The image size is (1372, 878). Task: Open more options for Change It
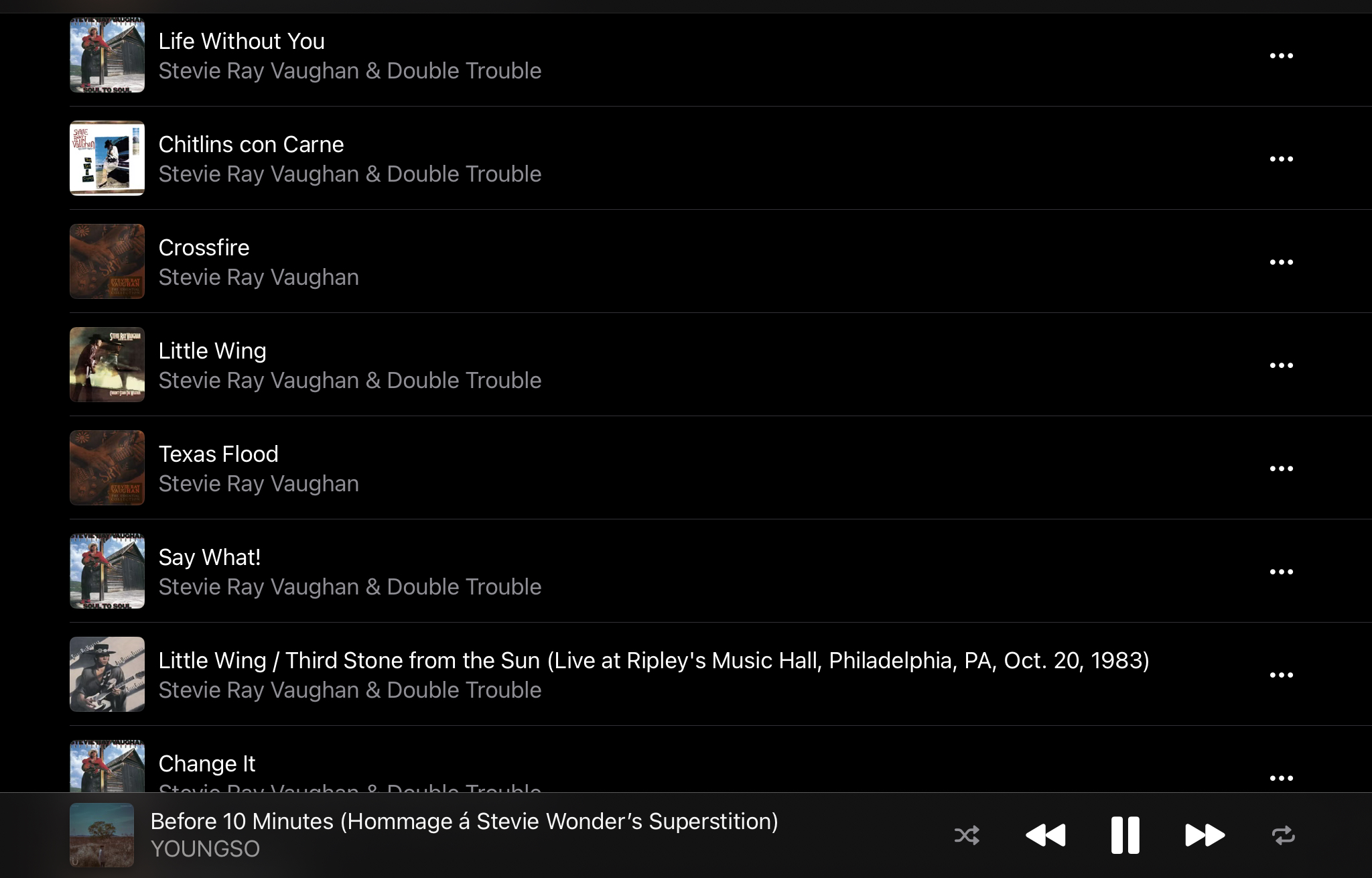coord(1282,778)
